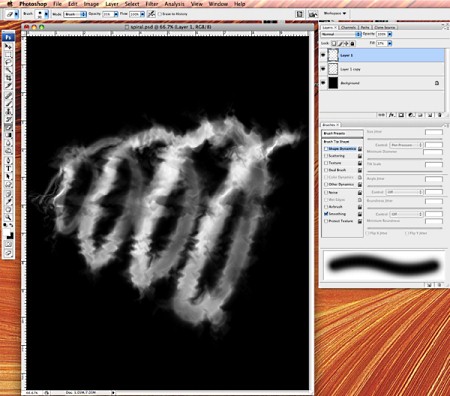Viewport: 450px width, 396px height.
Task: Click the foreground/background color swatches
Action: point(9,235)
